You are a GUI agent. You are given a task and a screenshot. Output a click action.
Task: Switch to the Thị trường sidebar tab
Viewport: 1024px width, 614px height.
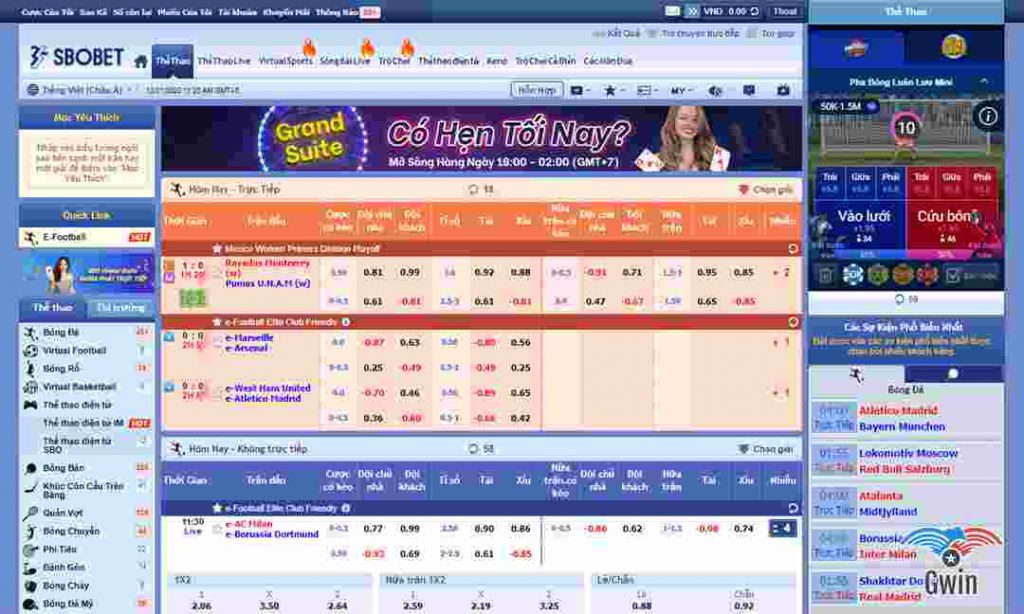[118, 308]
